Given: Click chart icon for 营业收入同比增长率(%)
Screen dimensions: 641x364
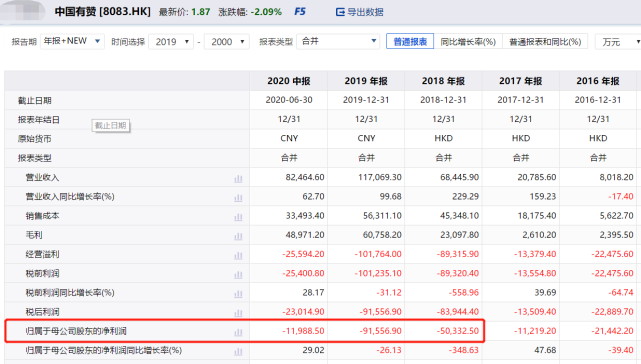Looking at the screenshot, I should (238, 198).
